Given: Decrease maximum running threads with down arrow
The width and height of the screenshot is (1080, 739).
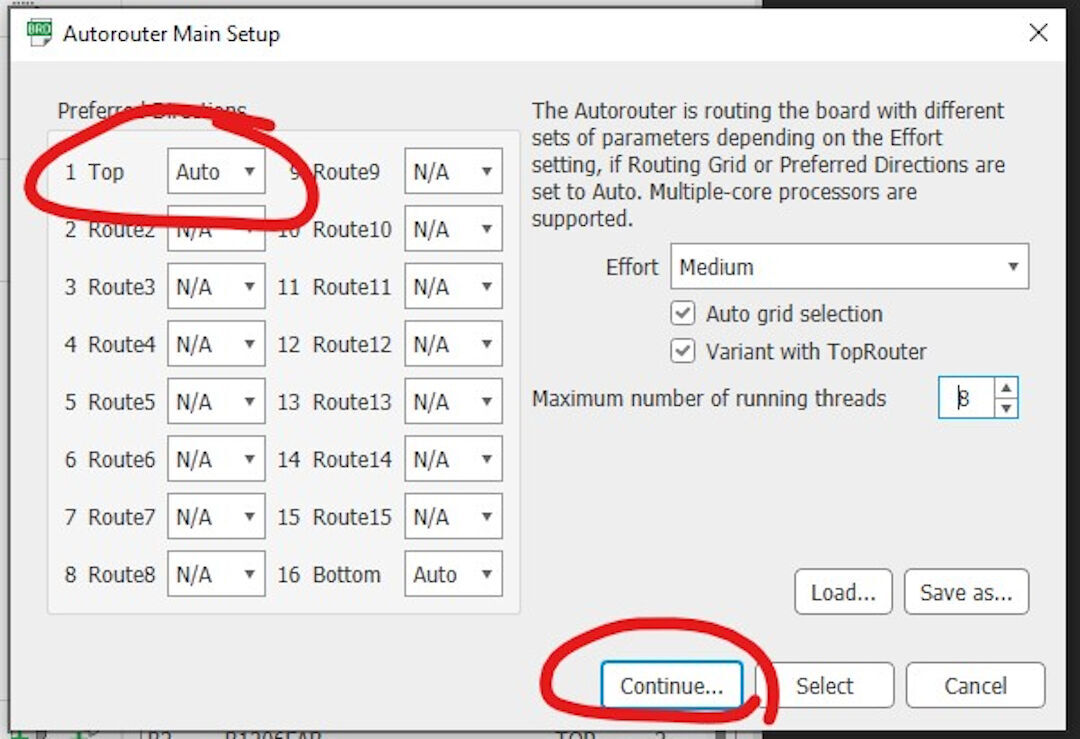Looking at the screenshot, I should [x=1007, y=407].
